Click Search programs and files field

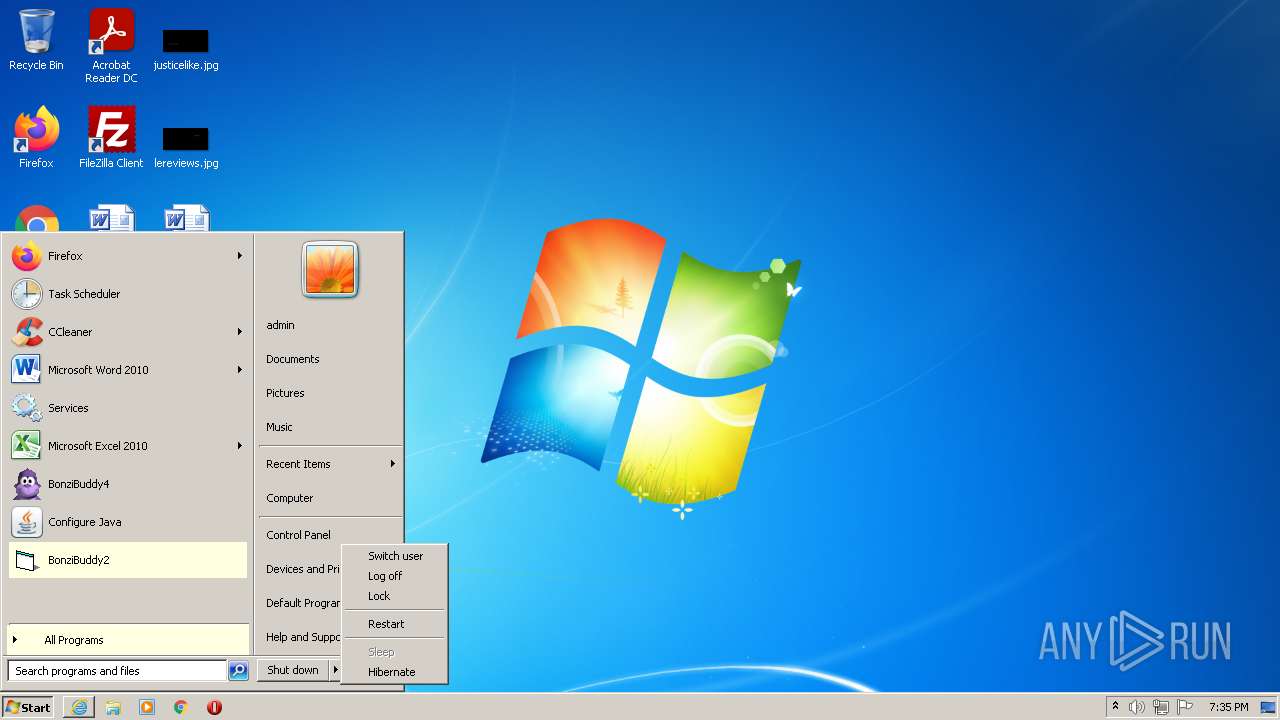(117, 671)
